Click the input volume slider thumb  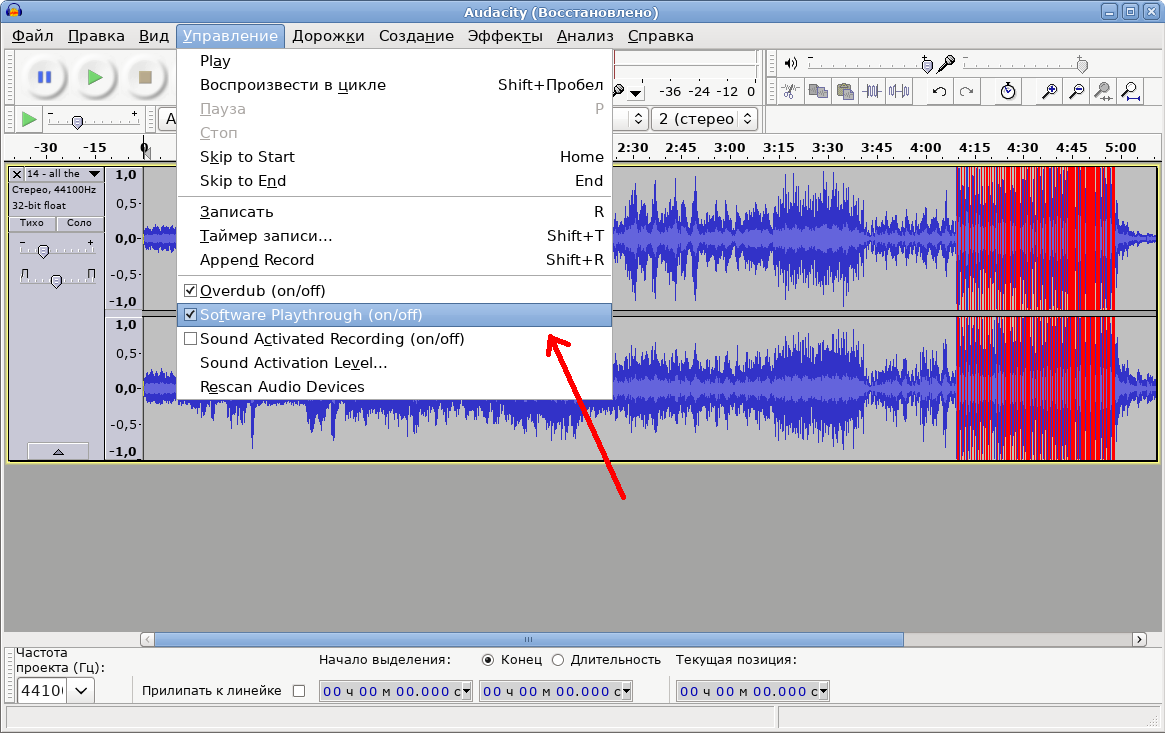[x=1082, y=65]
